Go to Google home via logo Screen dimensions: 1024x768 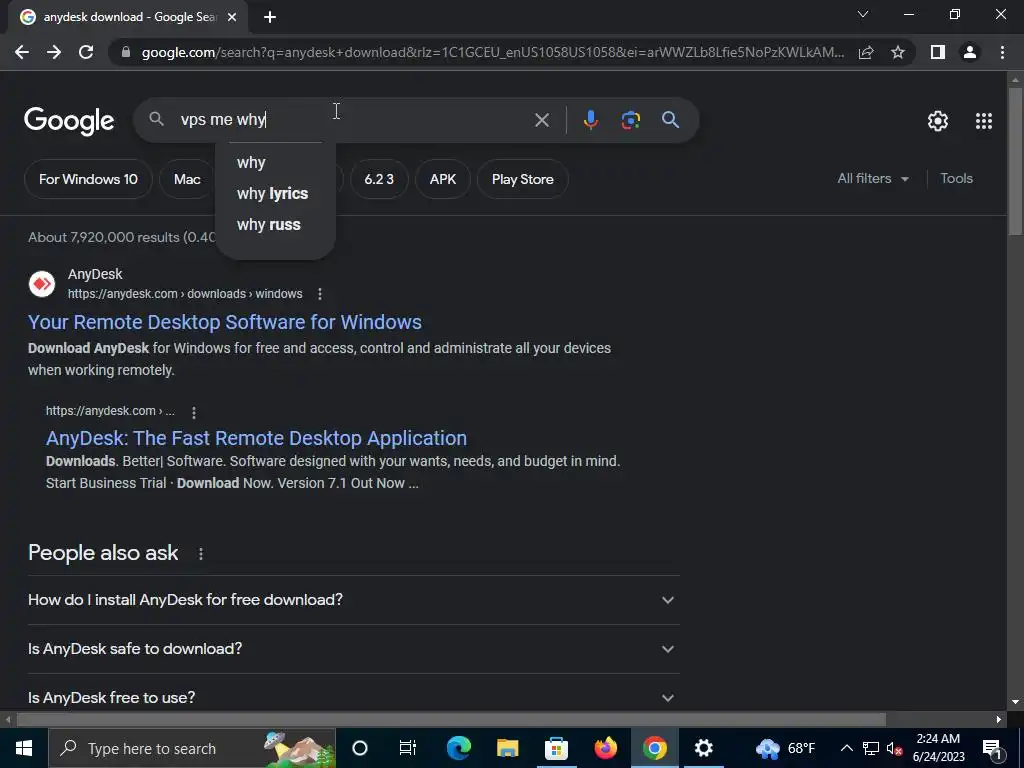pos(69,121)
